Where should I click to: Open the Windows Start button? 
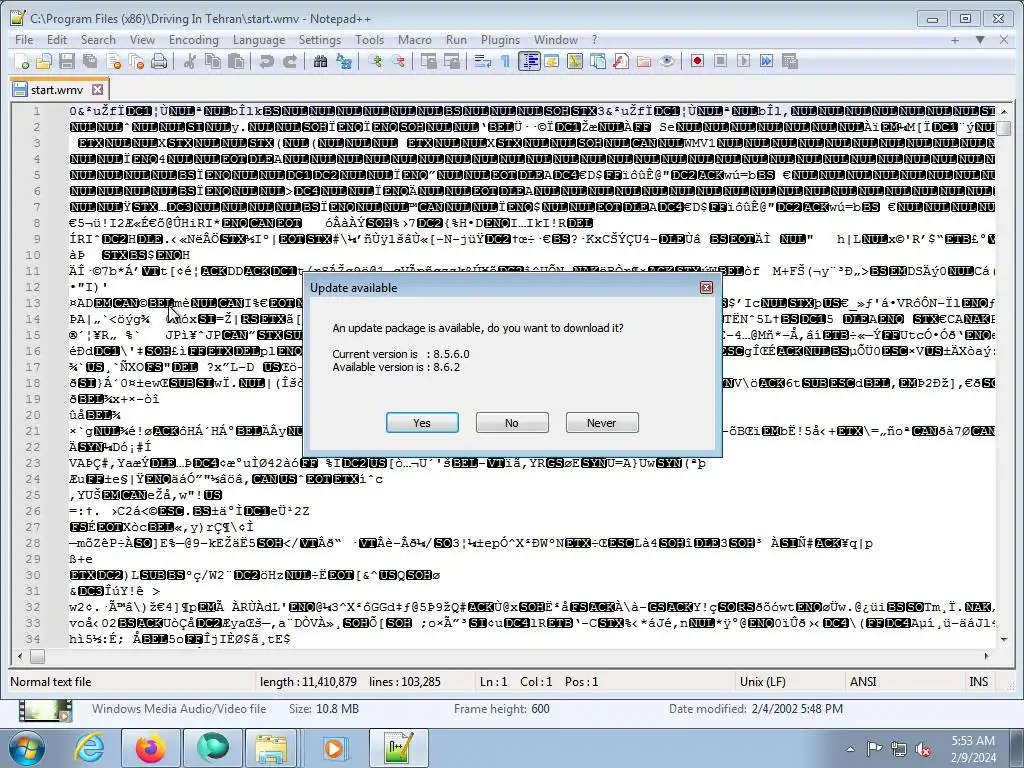tap(26, 748)
